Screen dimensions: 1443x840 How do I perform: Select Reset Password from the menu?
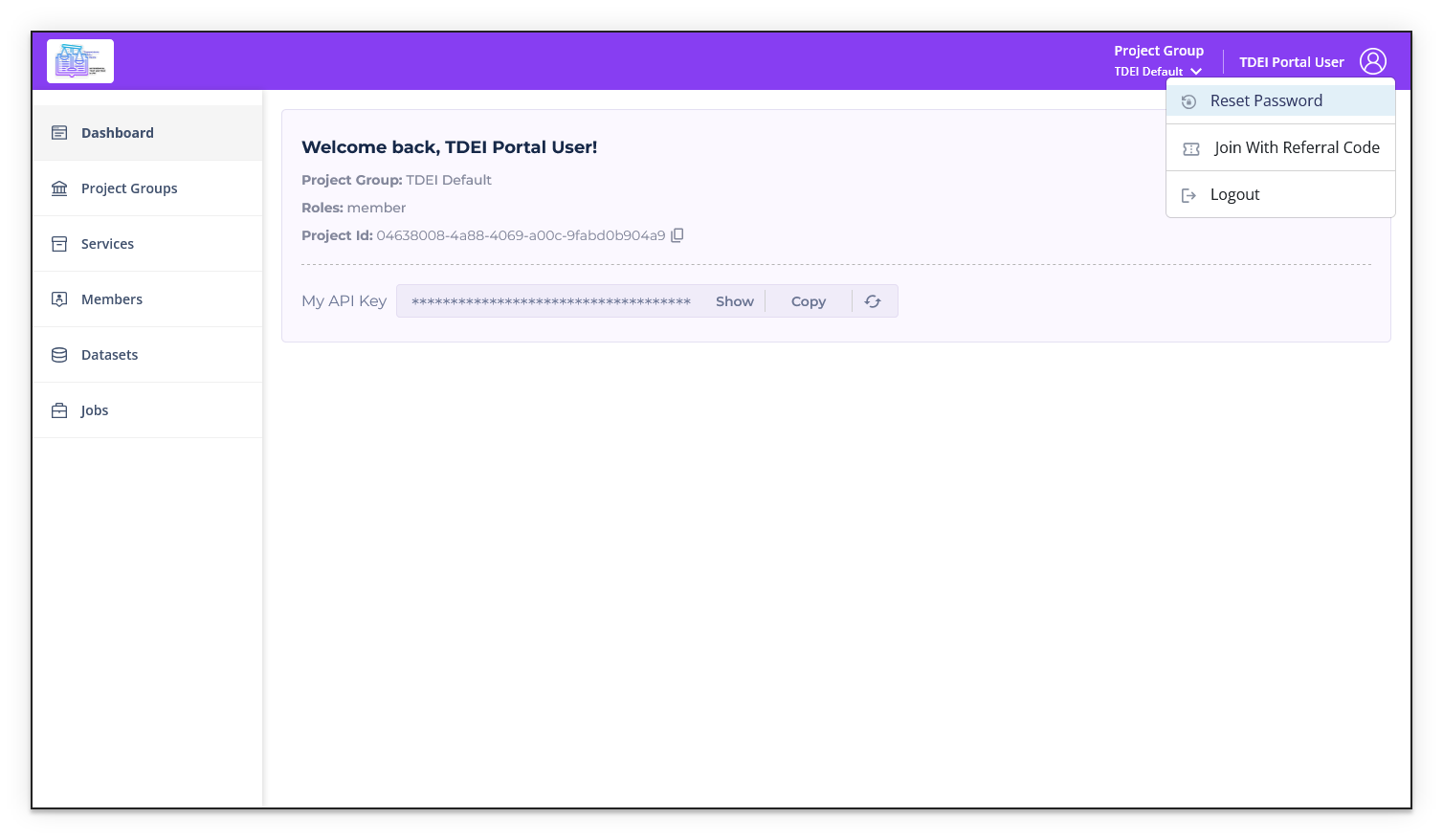[x=1266, y=99]
